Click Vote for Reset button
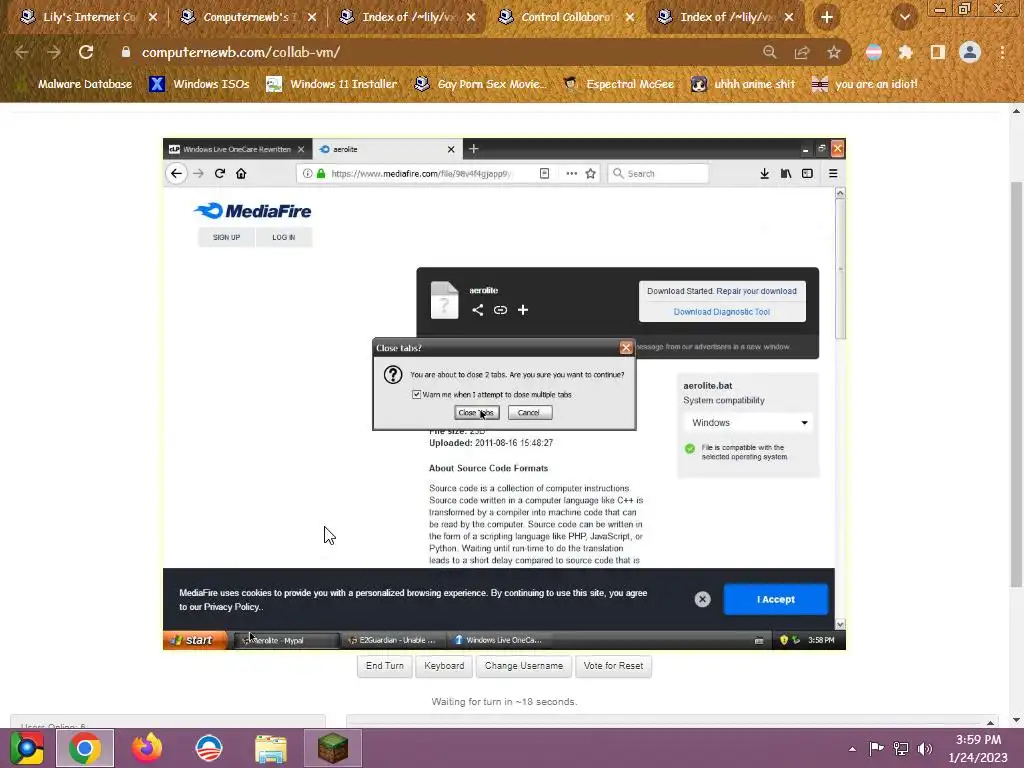Viewport: 1024px width, 768px height. click(613, 665)
